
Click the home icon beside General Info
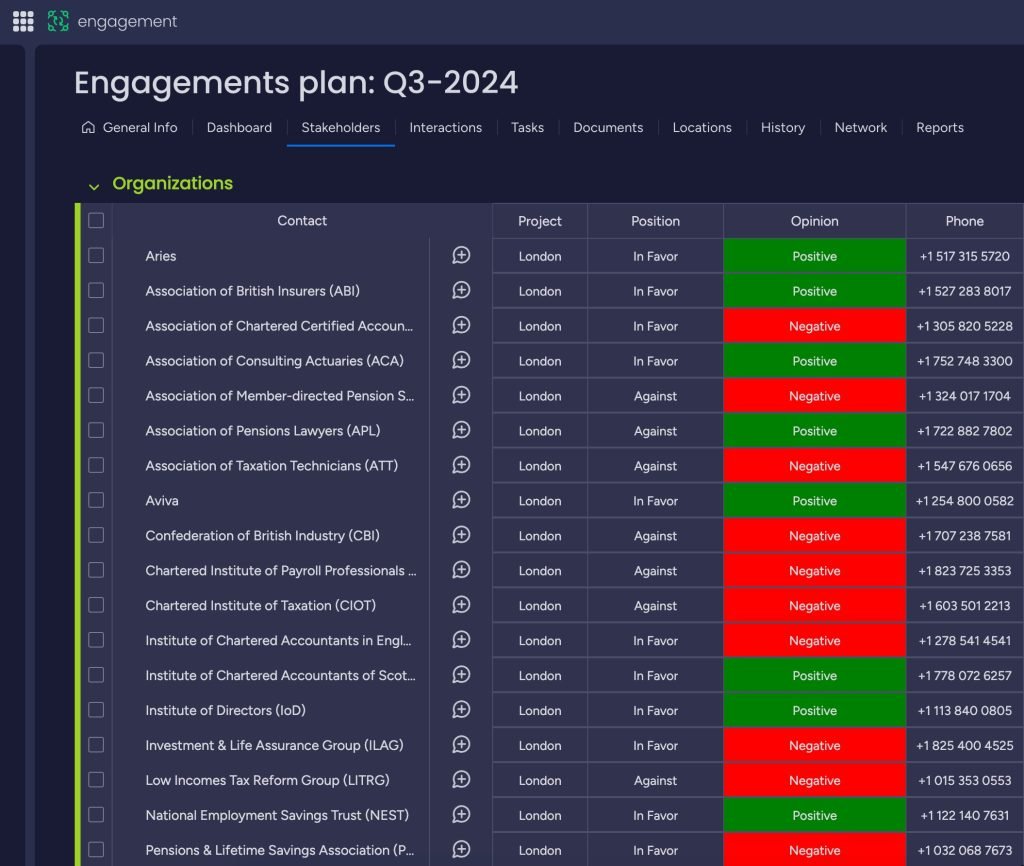click(88, 127)
